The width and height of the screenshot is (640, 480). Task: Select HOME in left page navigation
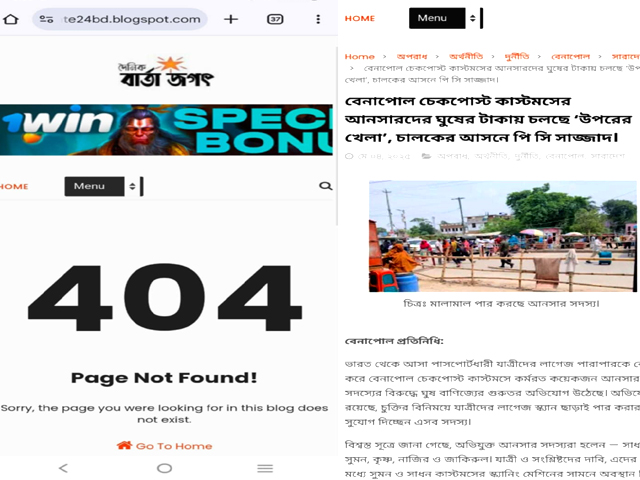[14, 187]
